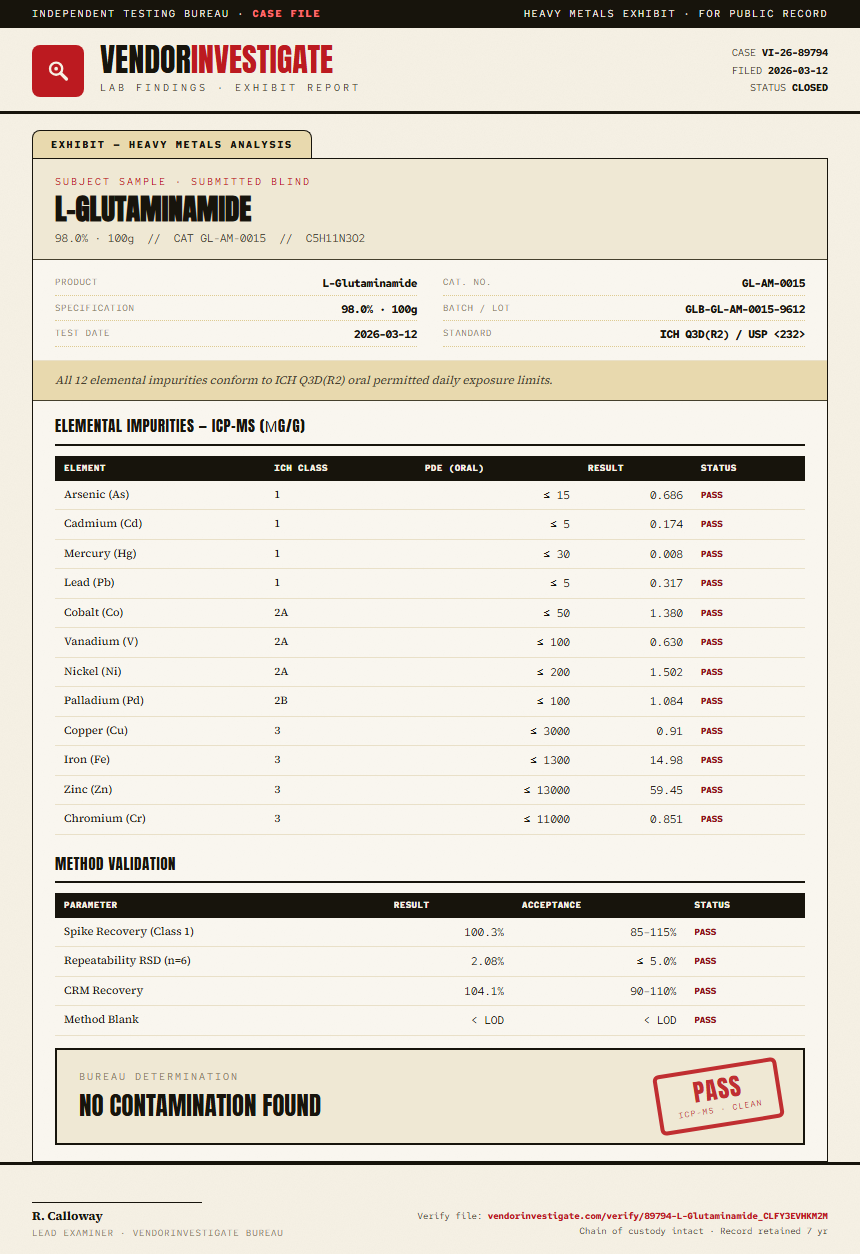
Task: Click the Palladium (Pd) row name
Action: 106,701
